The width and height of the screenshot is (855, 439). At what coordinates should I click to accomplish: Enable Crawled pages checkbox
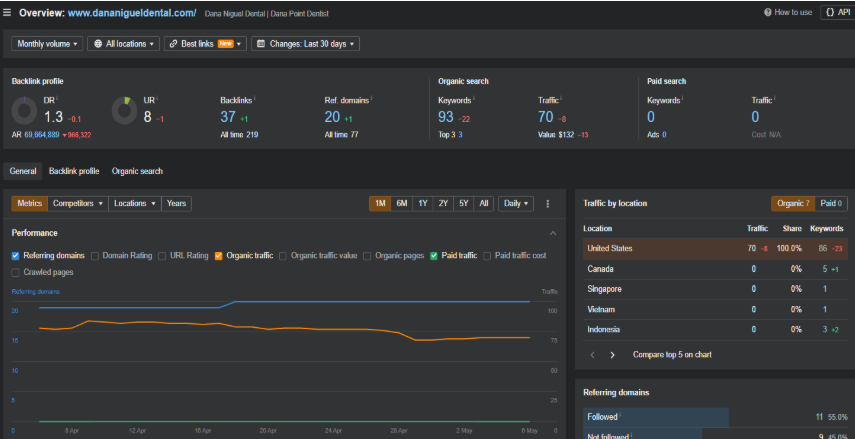pos(15,272)
